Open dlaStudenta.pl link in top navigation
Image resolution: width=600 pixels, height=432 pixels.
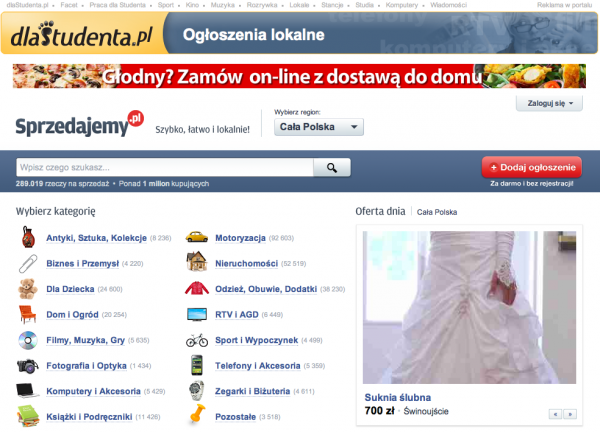(28, 5)
